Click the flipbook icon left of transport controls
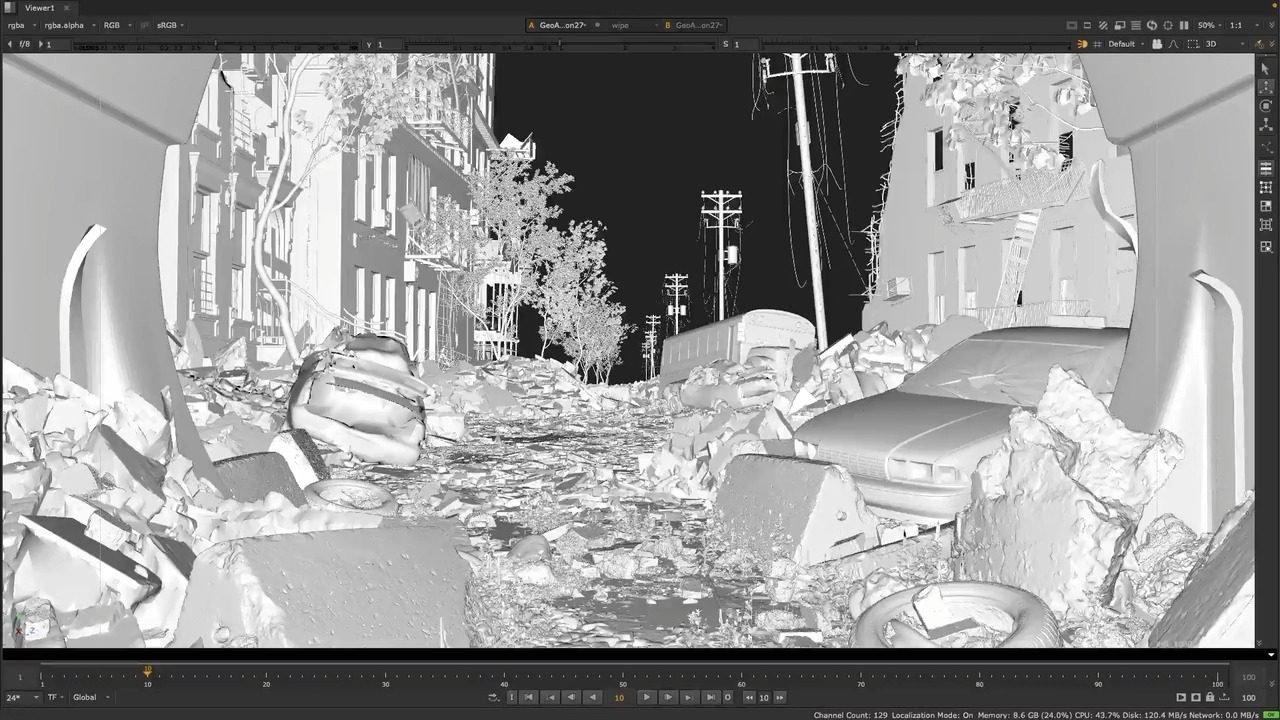The height and width of the screenshot is (720, 1280). coord(494,697)
